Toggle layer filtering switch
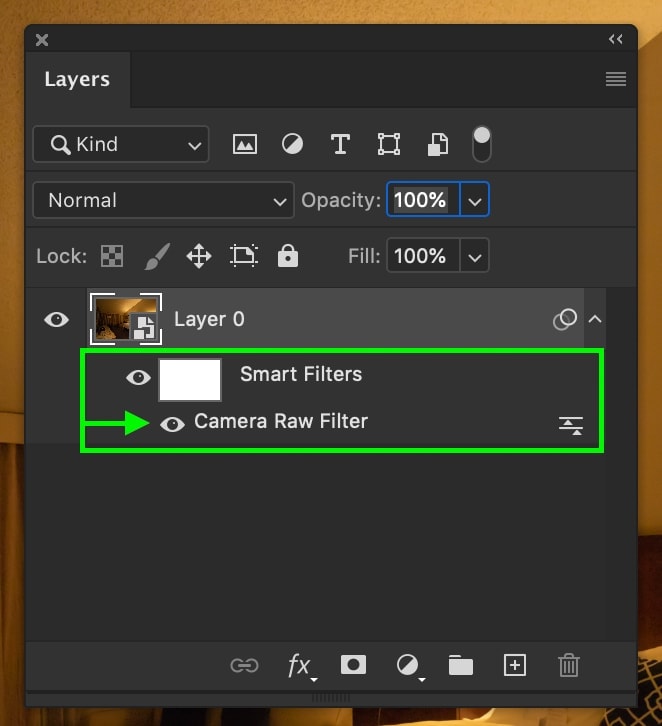The height and width of the screenshot is (726, 662). tap(481, 144)
